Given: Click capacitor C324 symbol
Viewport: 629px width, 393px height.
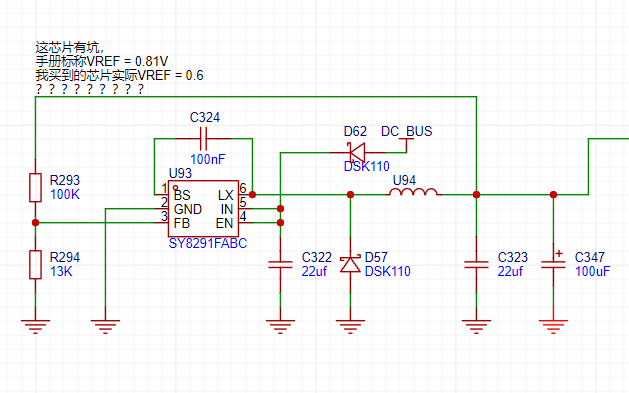Looking at the screenshot, I should (203, 139).
